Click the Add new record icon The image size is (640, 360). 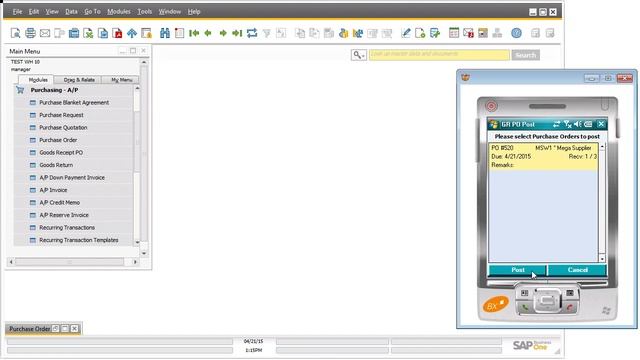tap(179, 33)
